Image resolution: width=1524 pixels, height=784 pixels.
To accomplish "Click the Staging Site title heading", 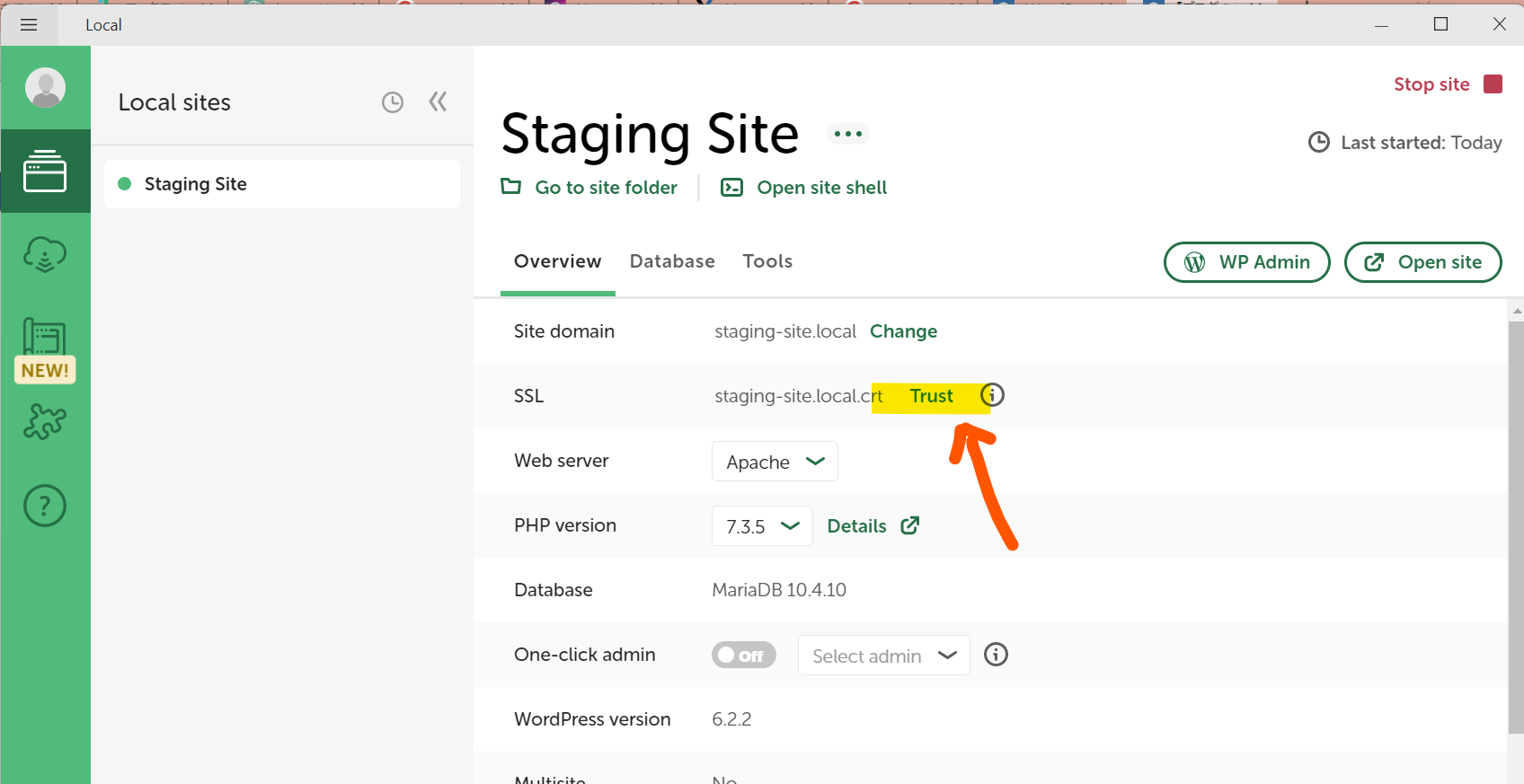I will [x=650, y=135].
